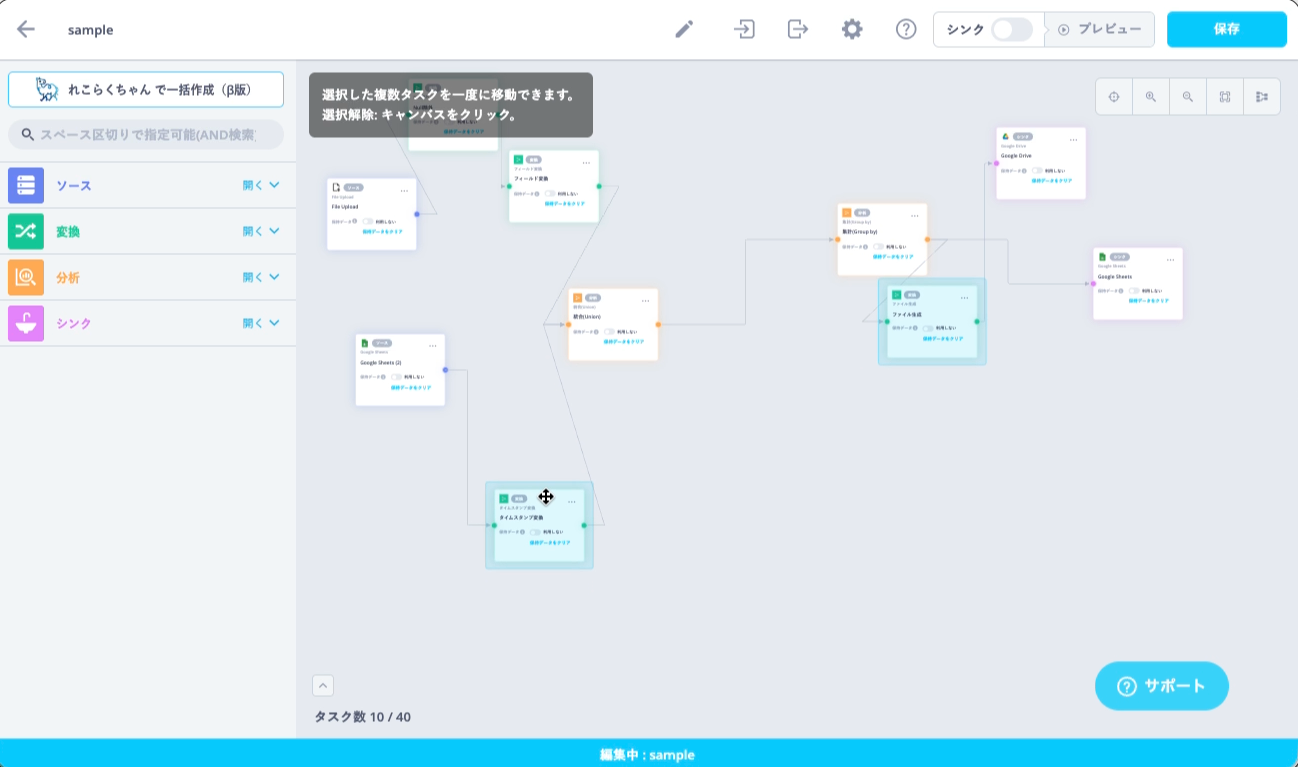Click the orange 分析 category icon
Image resolution: width=1298 pixels, height=767 pixels.
coord(26,277)
